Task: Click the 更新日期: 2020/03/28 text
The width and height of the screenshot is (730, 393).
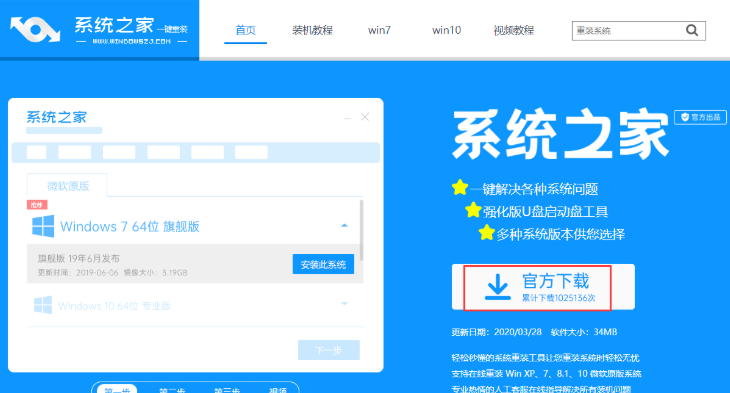Action: point(497,332)
